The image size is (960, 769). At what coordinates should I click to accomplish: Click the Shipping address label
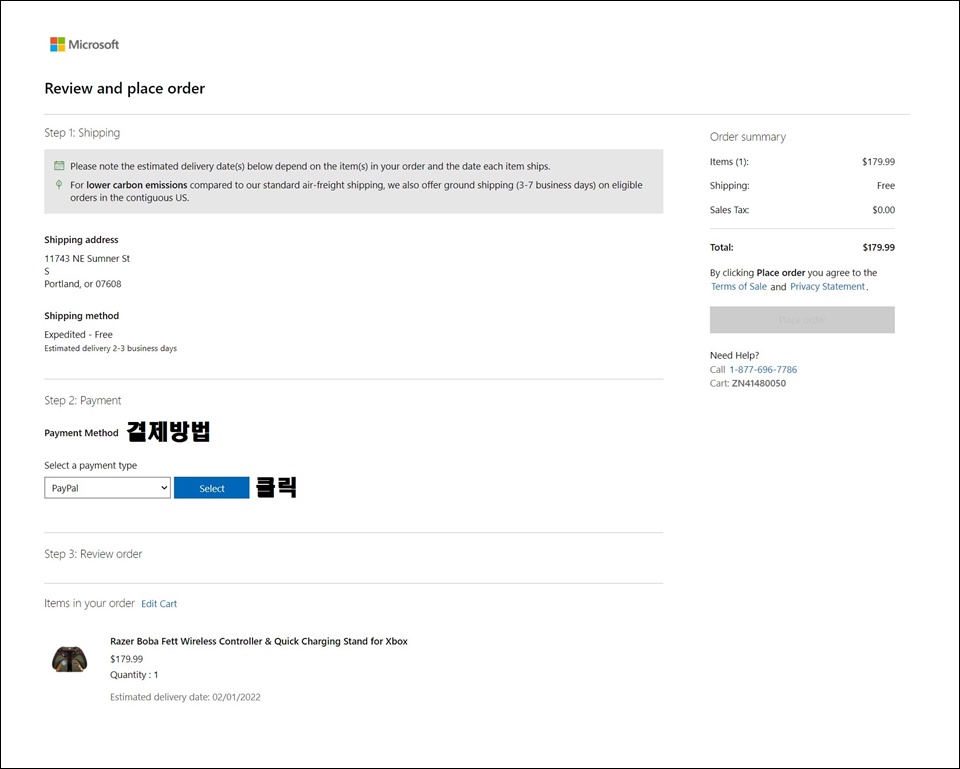point(81,240)
